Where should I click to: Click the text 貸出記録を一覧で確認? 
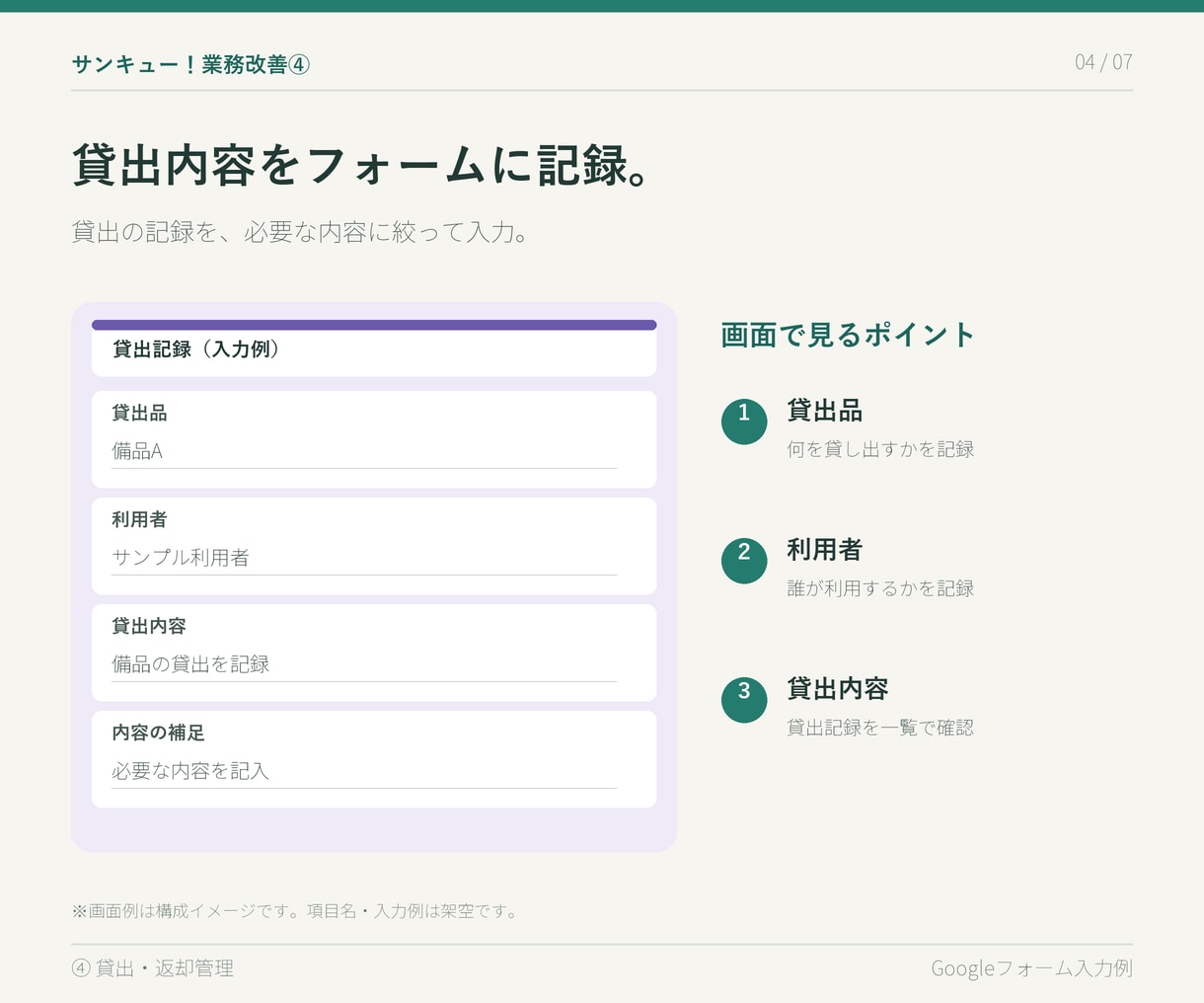pos(880,728)
